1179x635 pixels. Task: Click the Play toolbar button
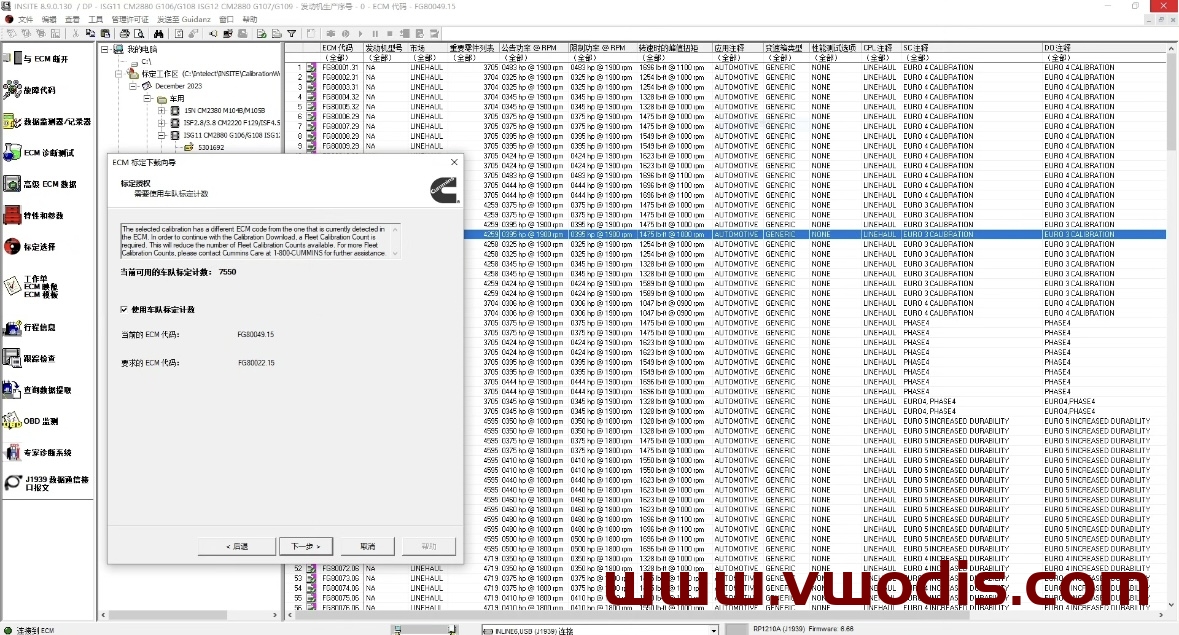tap(360, 34)
